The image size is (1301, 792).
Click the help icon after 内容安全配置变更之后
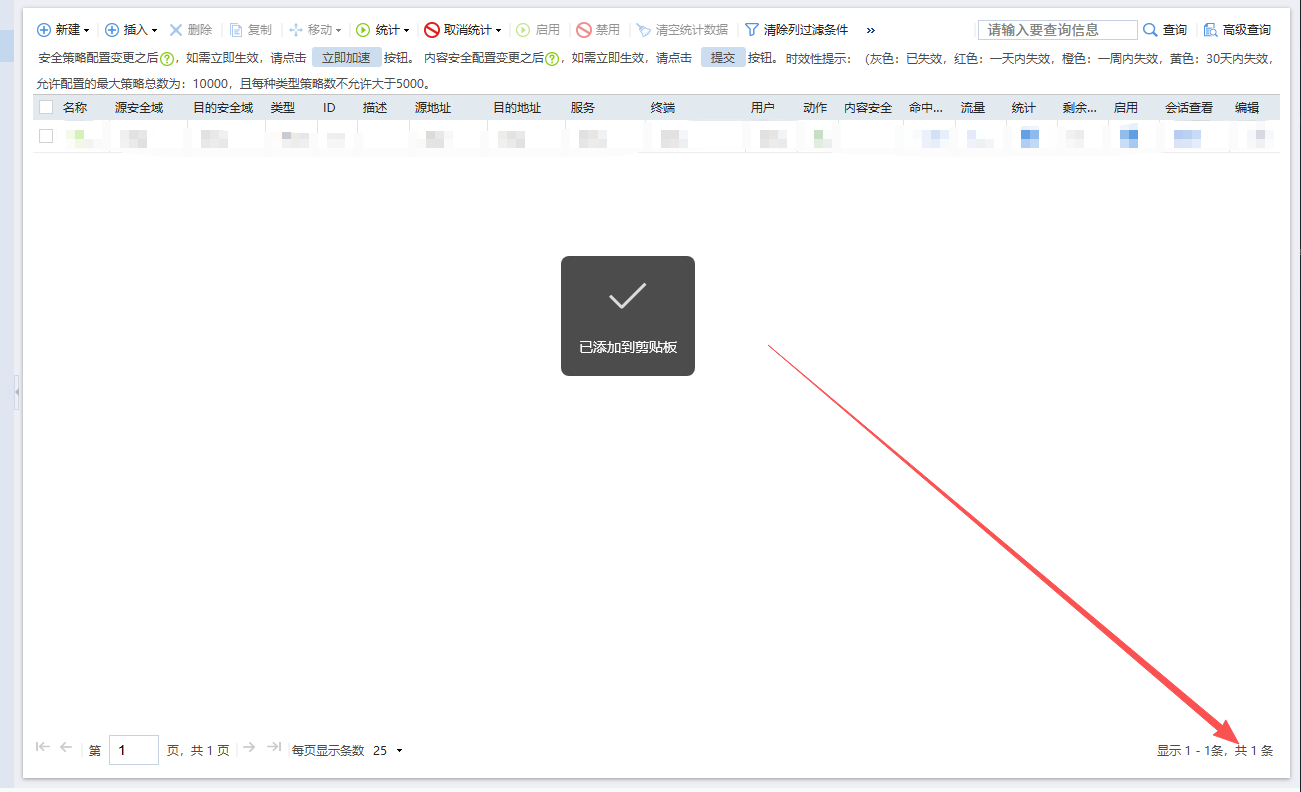pyautogui.click(x=552, y=58)
